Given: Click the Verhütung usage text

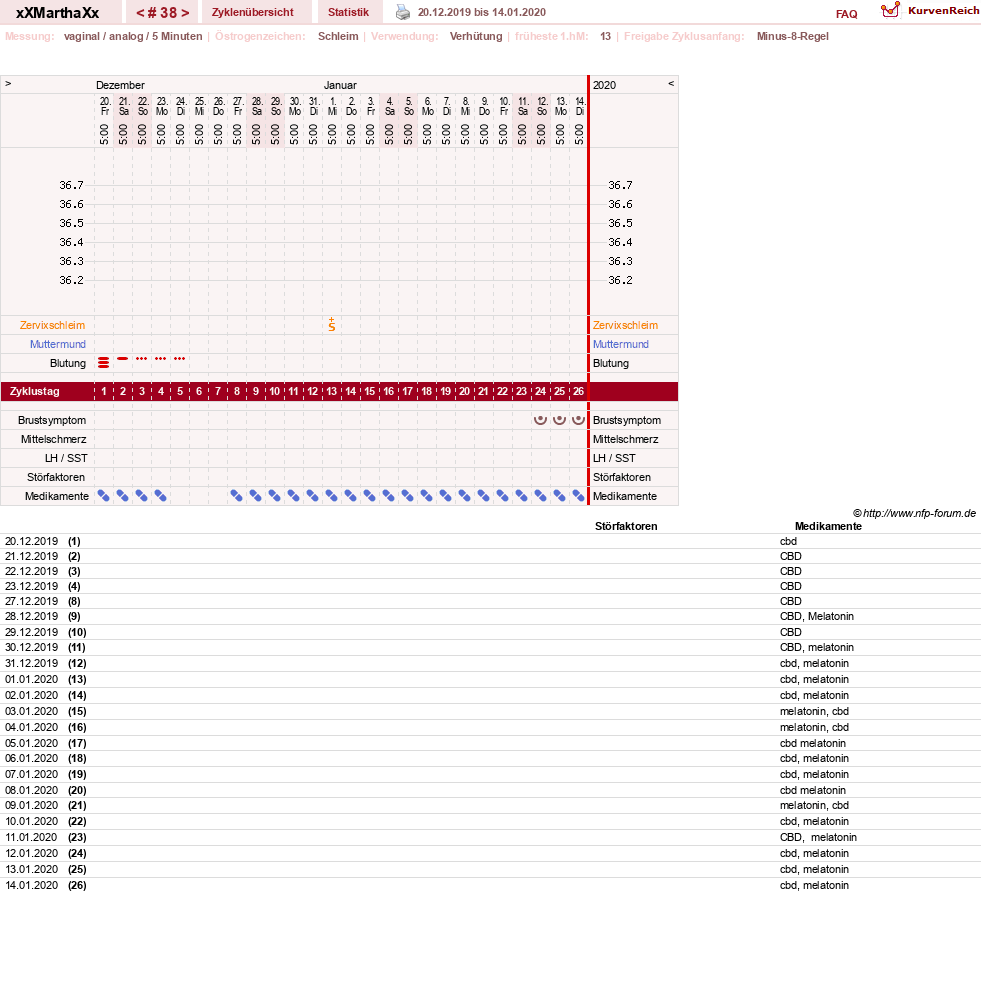Looking at the screenshot, I should click(476, 37).
